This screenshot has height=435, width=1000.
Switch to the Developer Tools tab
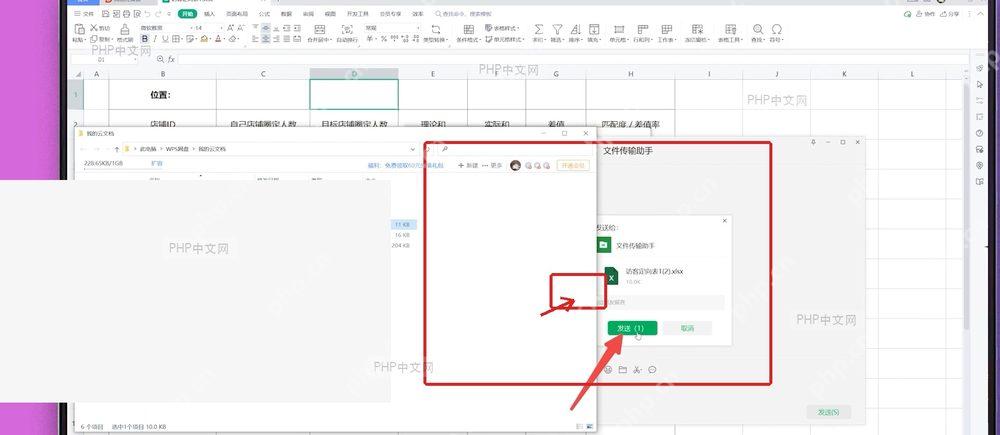pos(358,13)
